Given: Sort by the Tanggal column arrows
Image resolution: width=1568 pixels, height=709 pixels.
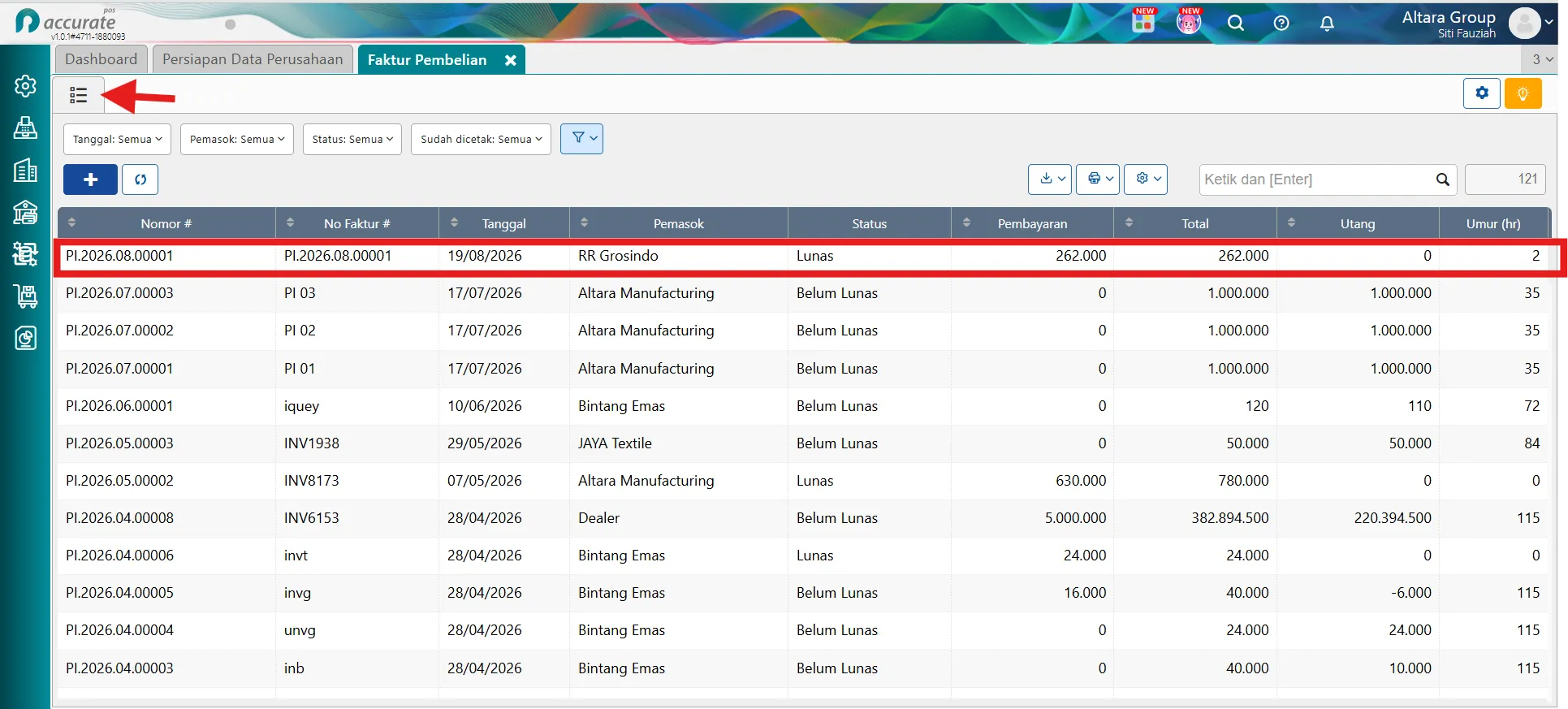Looking at the screenshot, I should click(x=454, y=223).
